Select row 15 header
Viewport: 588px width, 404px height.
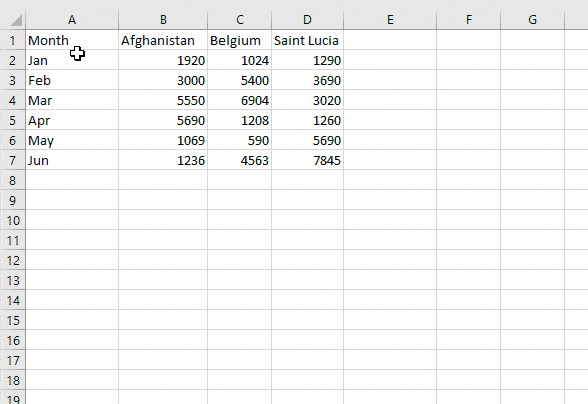point(13,320)
